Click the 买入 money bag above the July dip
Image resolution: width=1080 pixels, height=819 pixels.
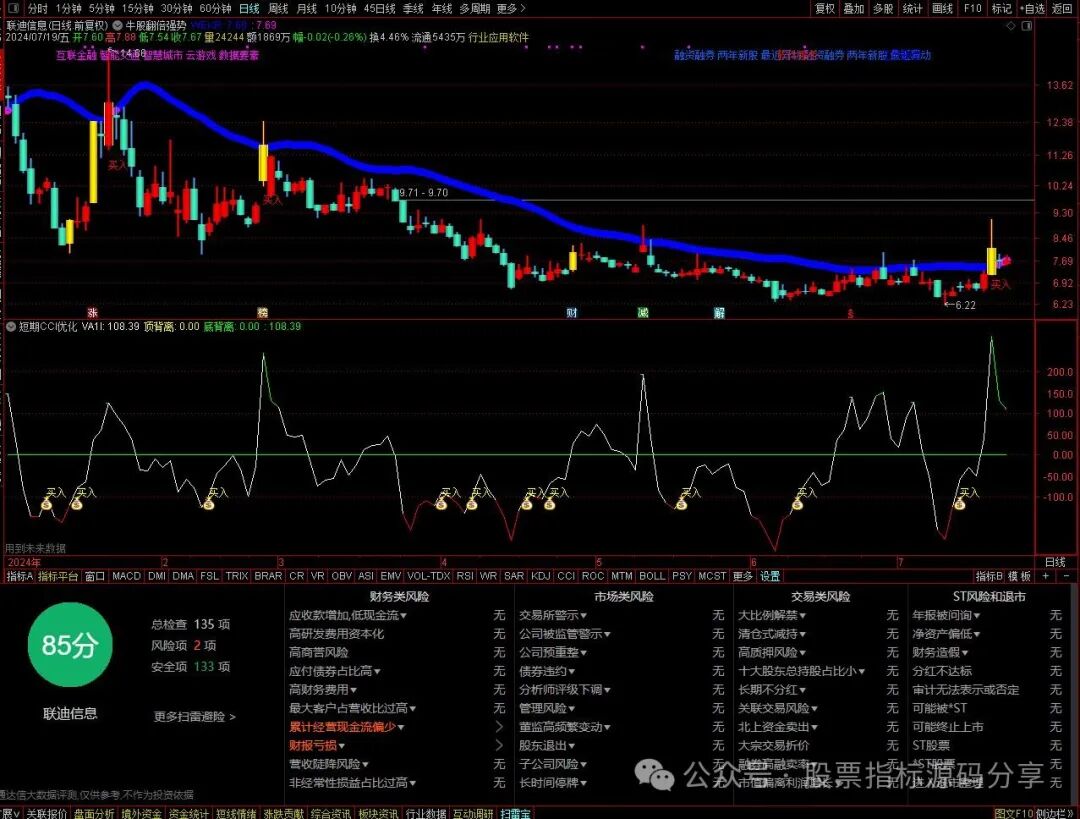pos(959,504)
